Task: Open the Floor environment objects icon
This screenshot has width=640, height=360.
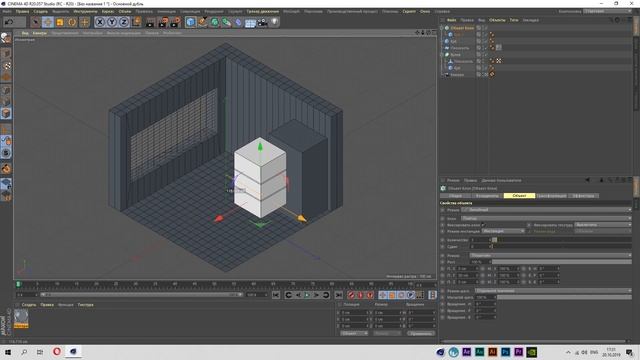Action: [250, 22]
